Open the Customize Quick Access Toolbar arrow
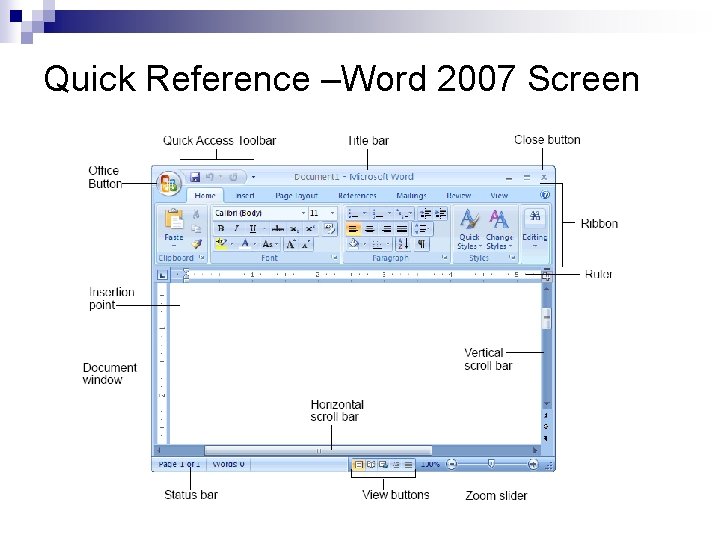The height and width of the screenshot is (540, 720). click(x=253, y=177)
